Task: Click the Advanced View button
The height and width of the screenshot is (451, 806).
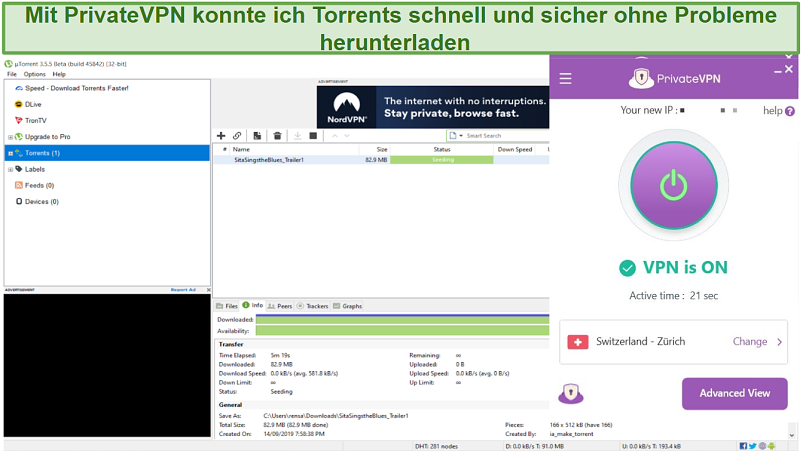Action: coord(735,393)
